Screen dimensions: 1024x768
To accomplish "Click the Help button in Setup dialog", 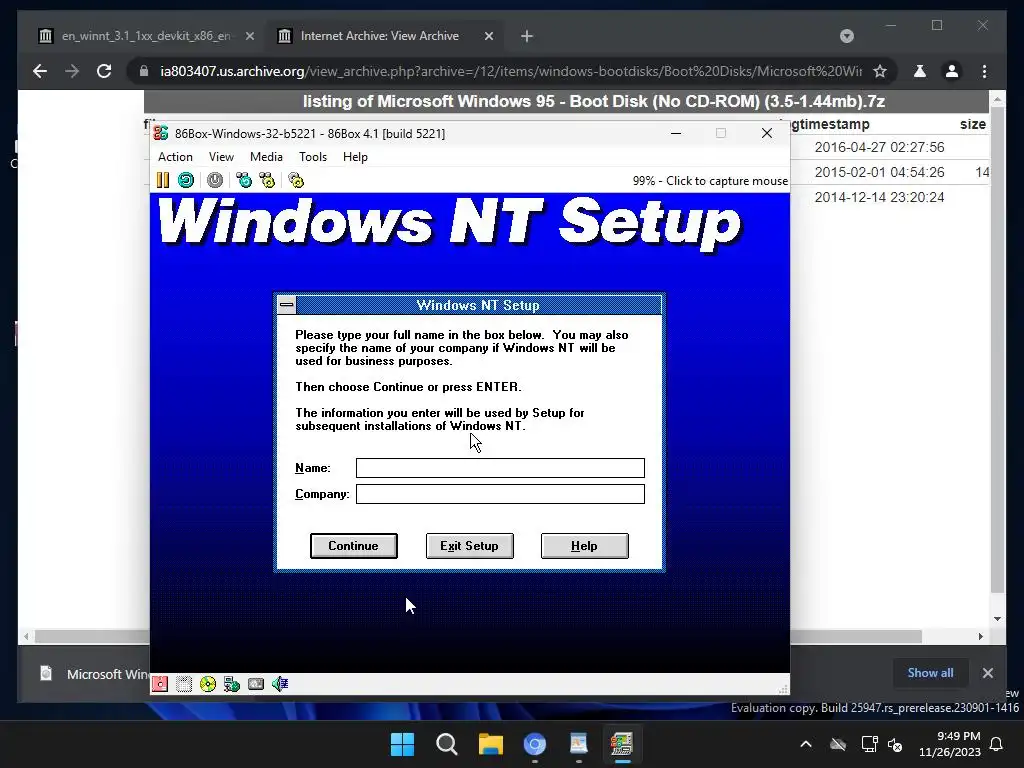I will 584,546.
